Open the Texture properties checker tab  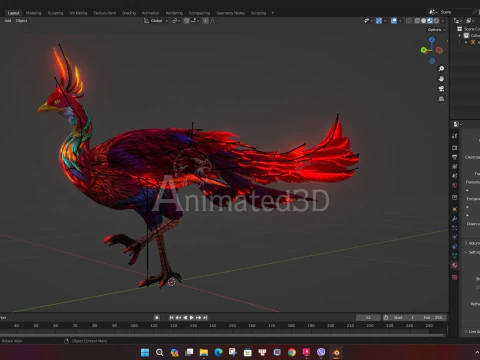tap(454, 277)
